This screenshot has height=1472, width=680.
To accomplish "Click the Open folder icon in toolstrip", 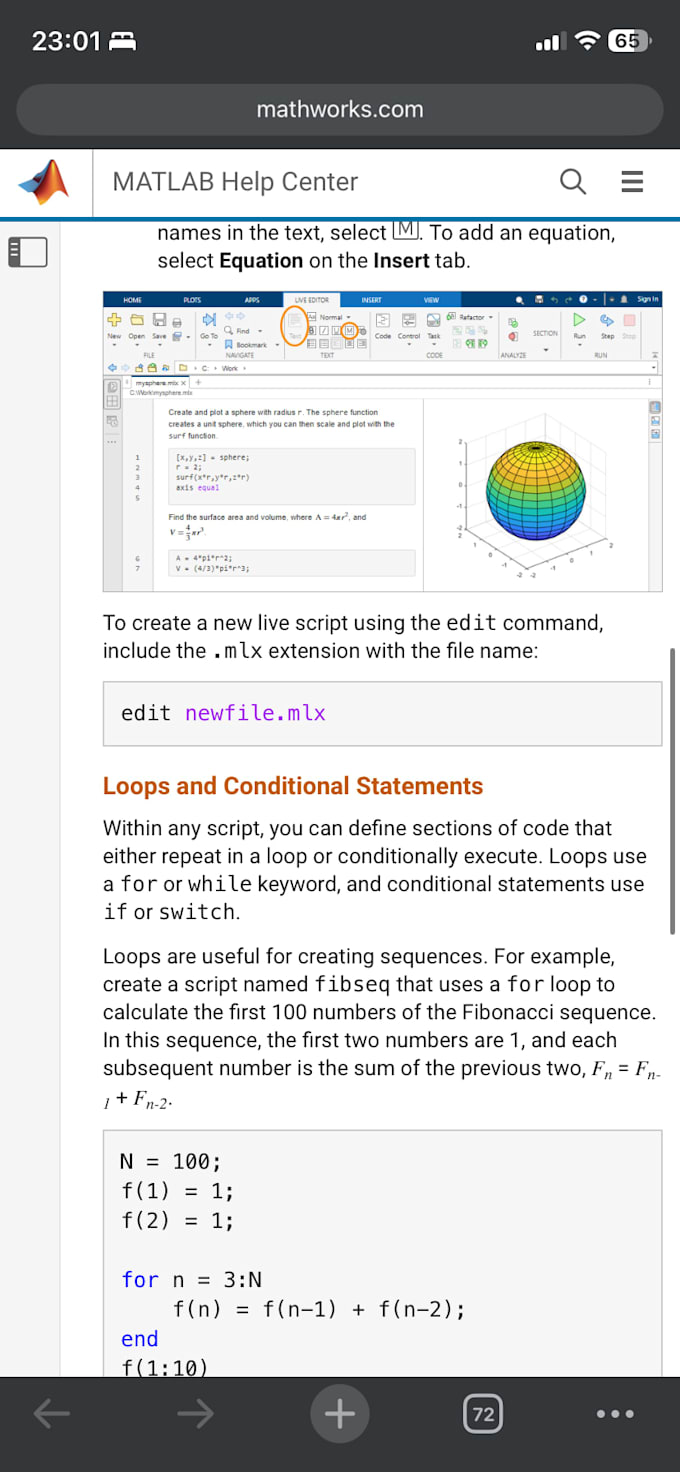I will (136, 319).
